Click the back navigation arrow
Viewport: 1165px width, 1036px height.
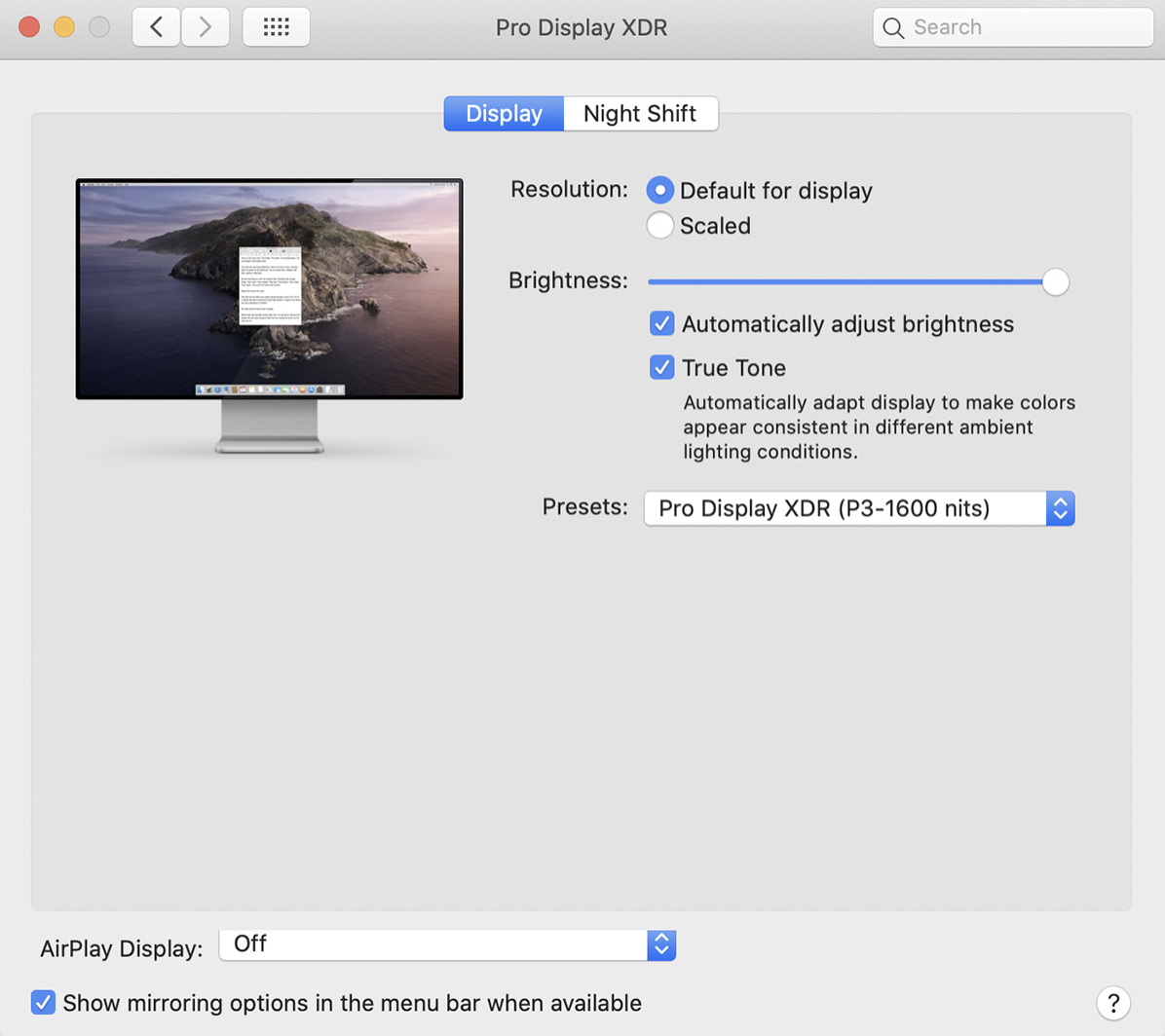tap(156, 26)
